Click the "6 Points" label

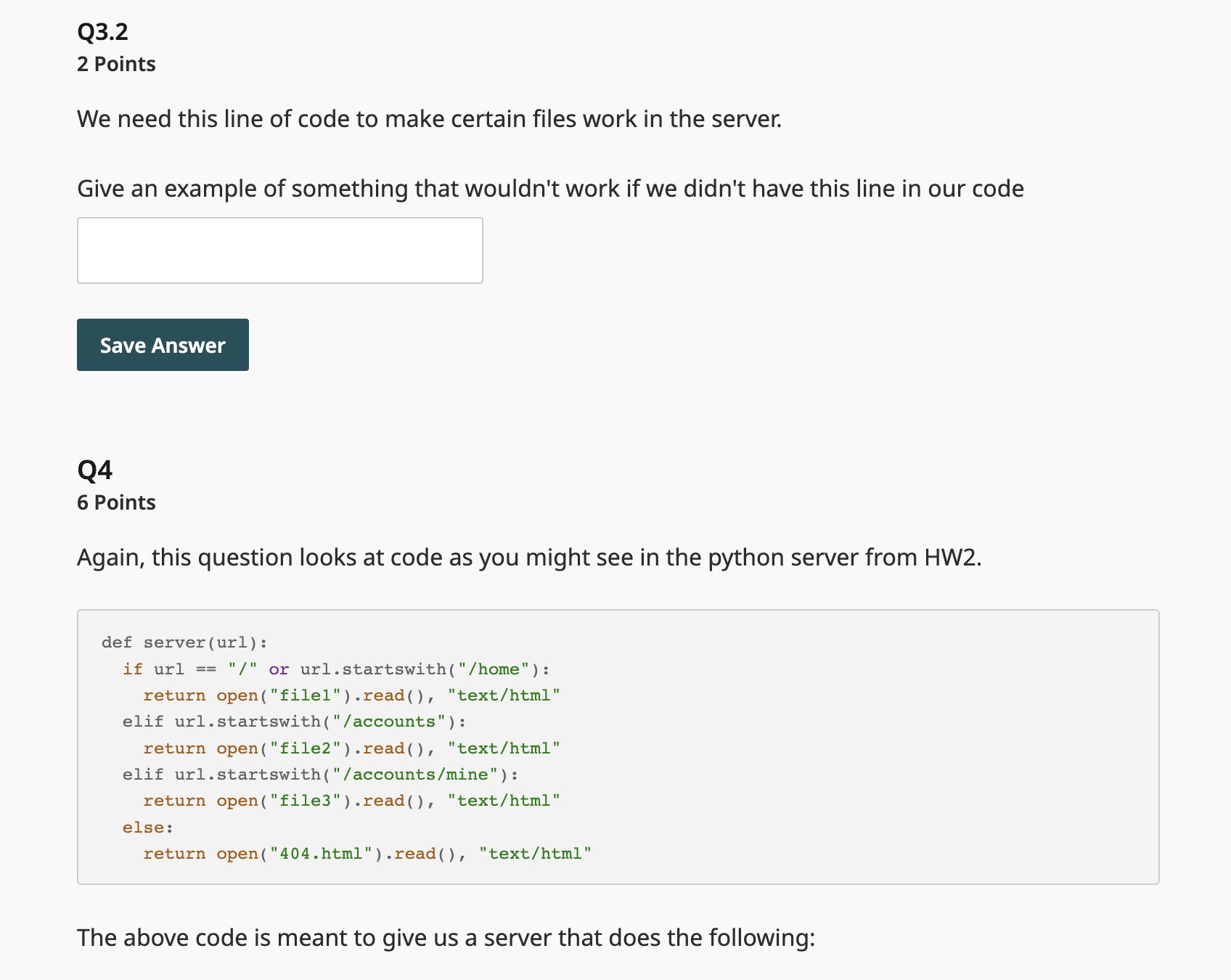(116, 503)
